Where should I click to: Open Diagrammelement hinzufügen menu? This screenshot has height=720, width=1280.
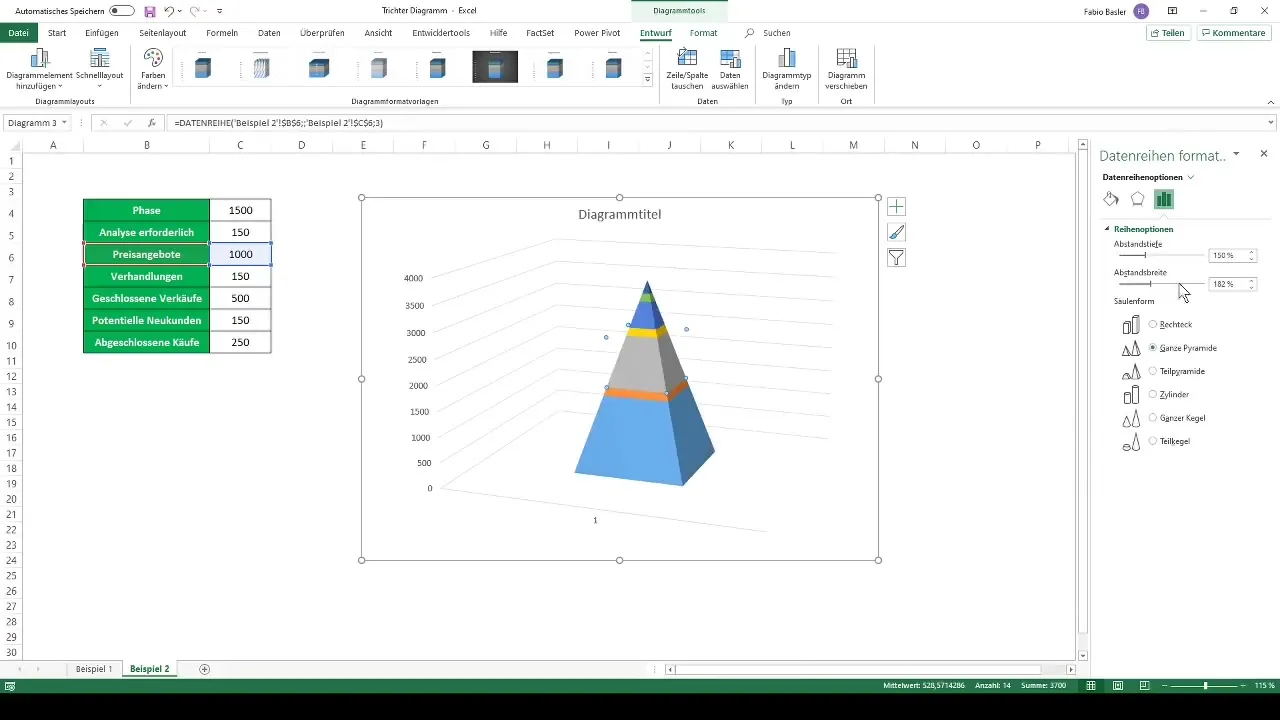click(x=40, y=69)
